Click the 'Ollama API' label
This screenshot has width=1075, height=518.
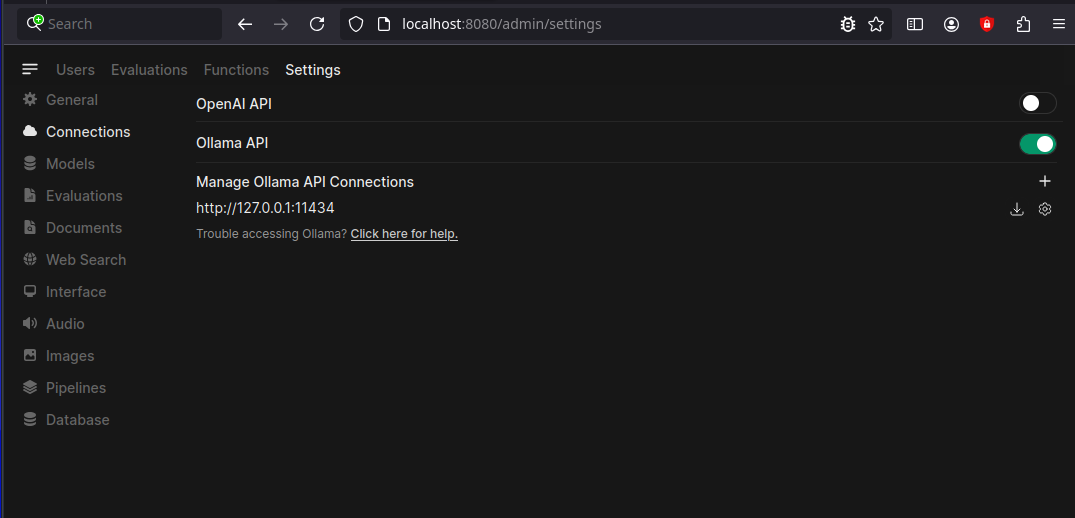(x=232, y=143)
